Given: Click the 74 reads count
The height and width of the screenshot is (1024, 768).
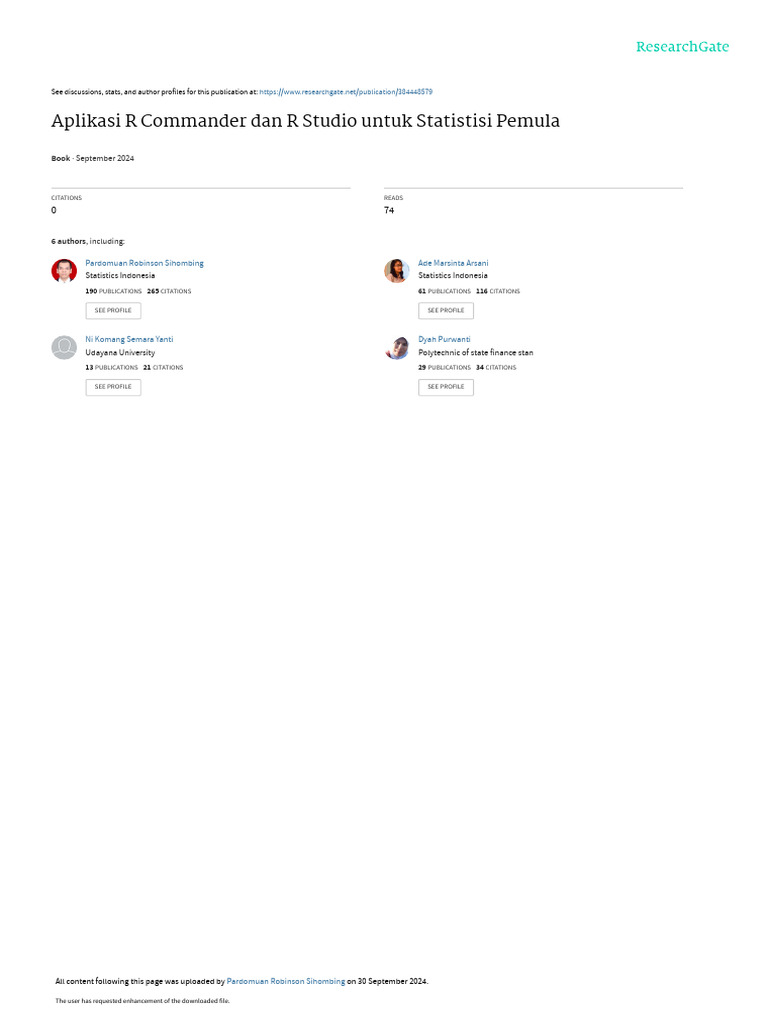Looking at the screenshot, I should coord(389,210).
